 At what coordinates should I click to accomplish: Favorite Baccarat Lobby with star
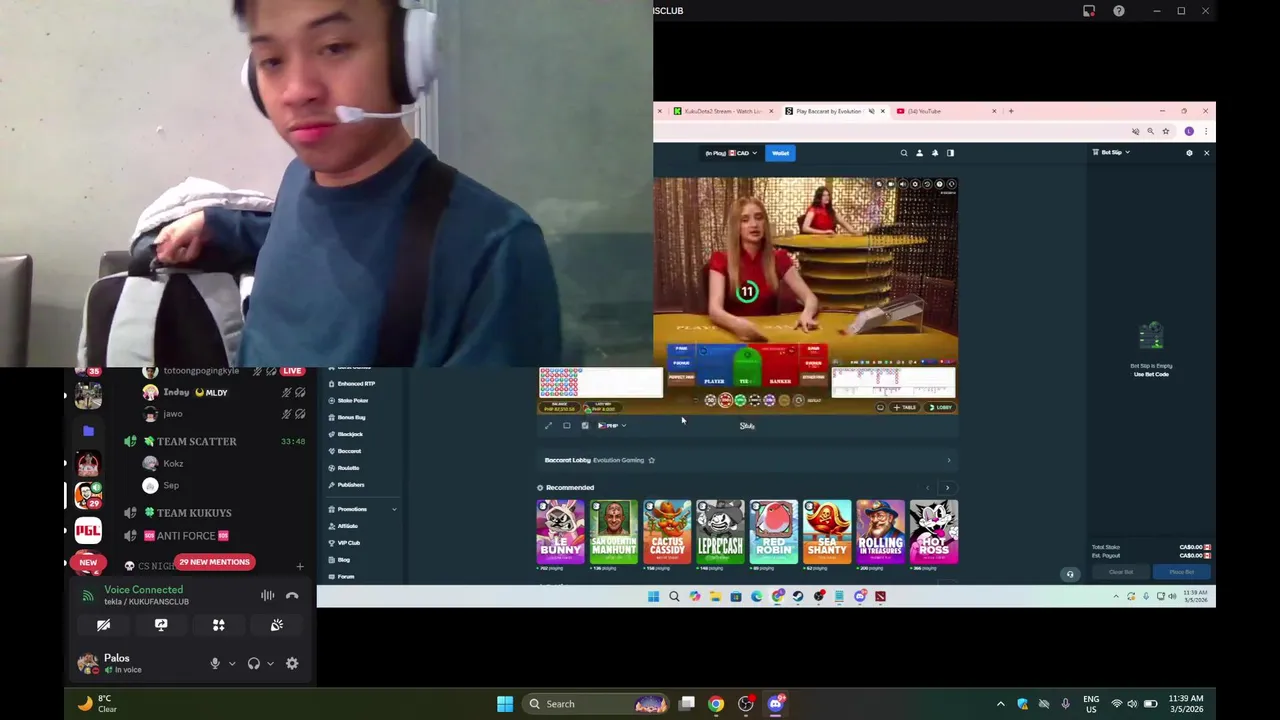point(651,460)
